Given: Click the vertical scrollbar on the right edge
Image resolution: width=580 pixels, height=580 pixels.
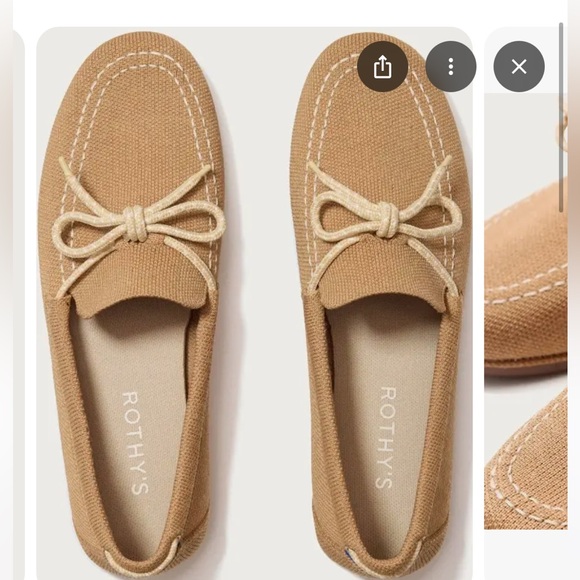Looking at the screenshot, I should 561,117.
